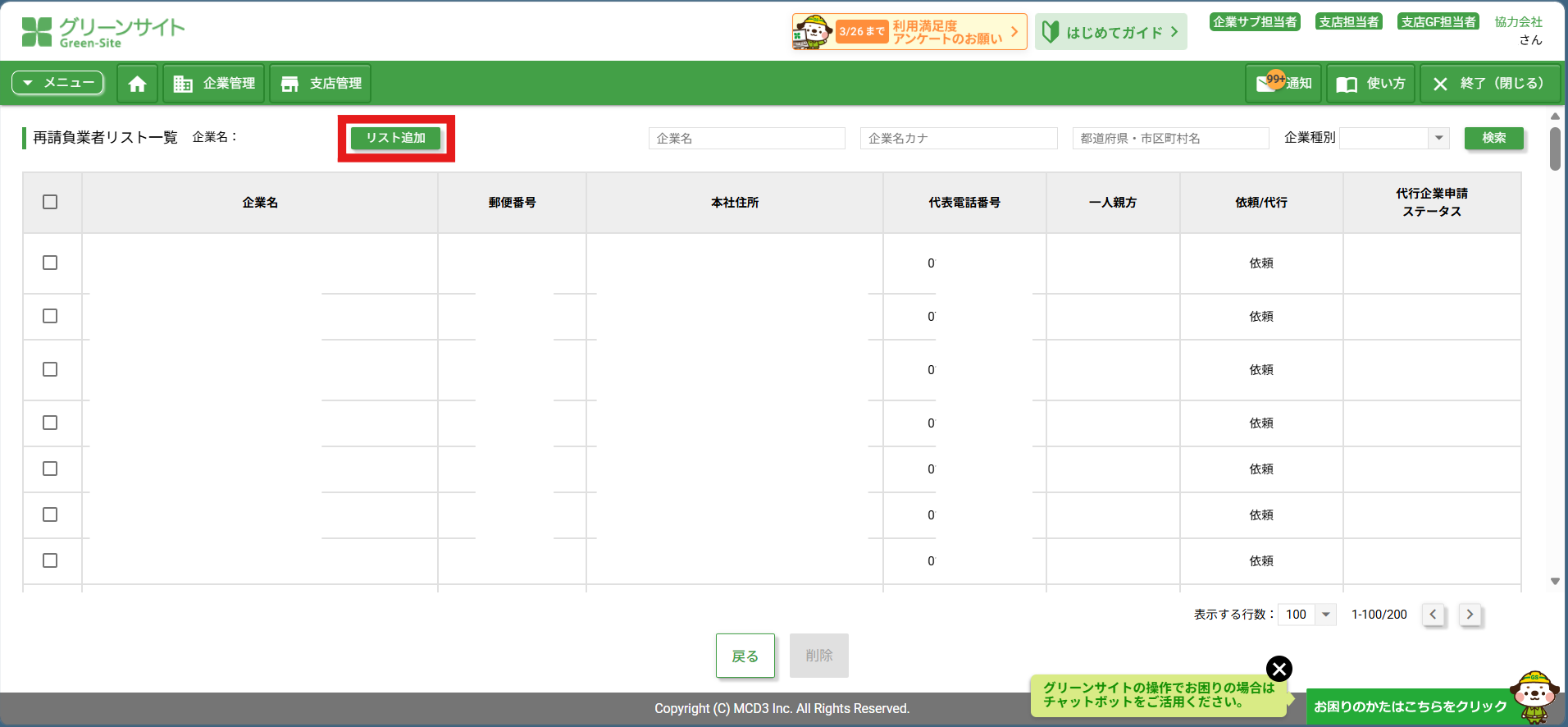Open the 支店管理 menu
The height and width of the screenshot is (727, 1568).
[321, 84]
